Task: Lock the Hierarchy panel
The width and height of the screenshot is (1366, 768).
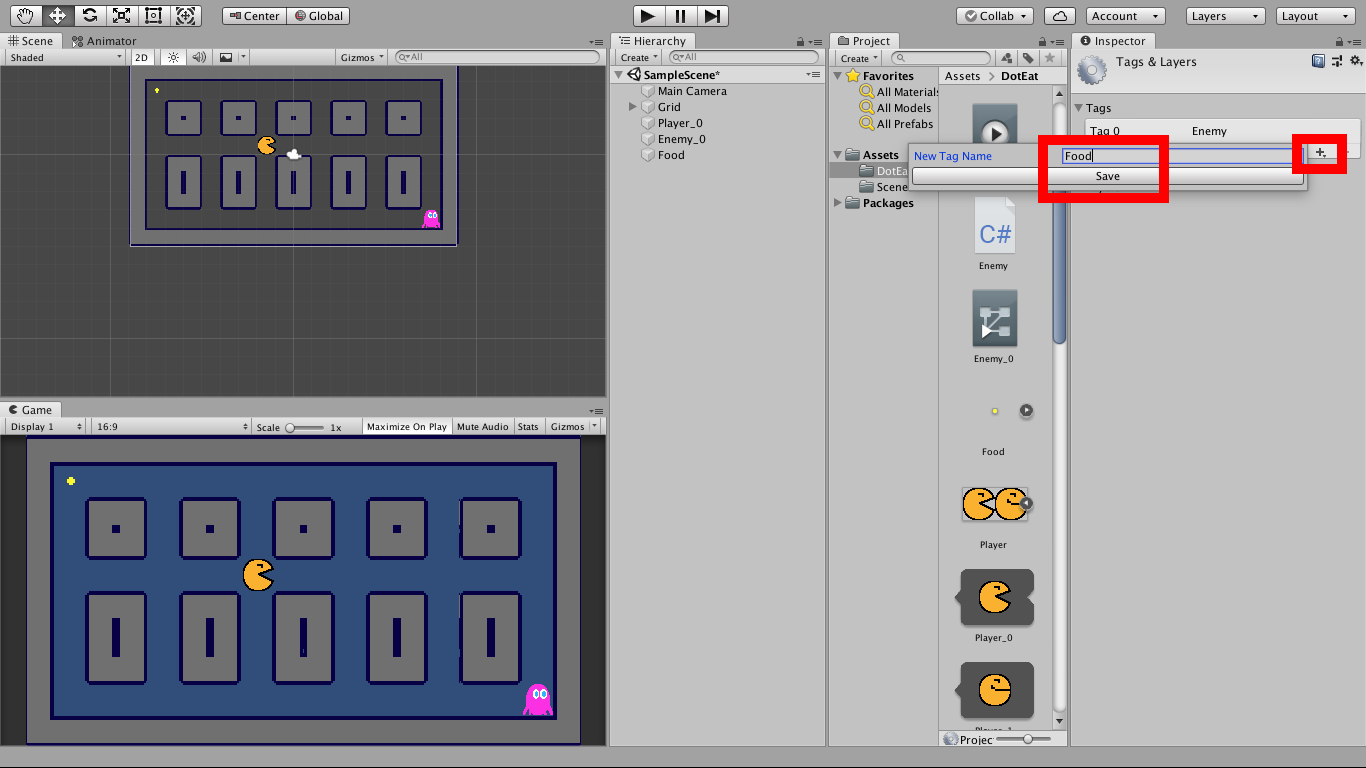Action: click(802, 42)
